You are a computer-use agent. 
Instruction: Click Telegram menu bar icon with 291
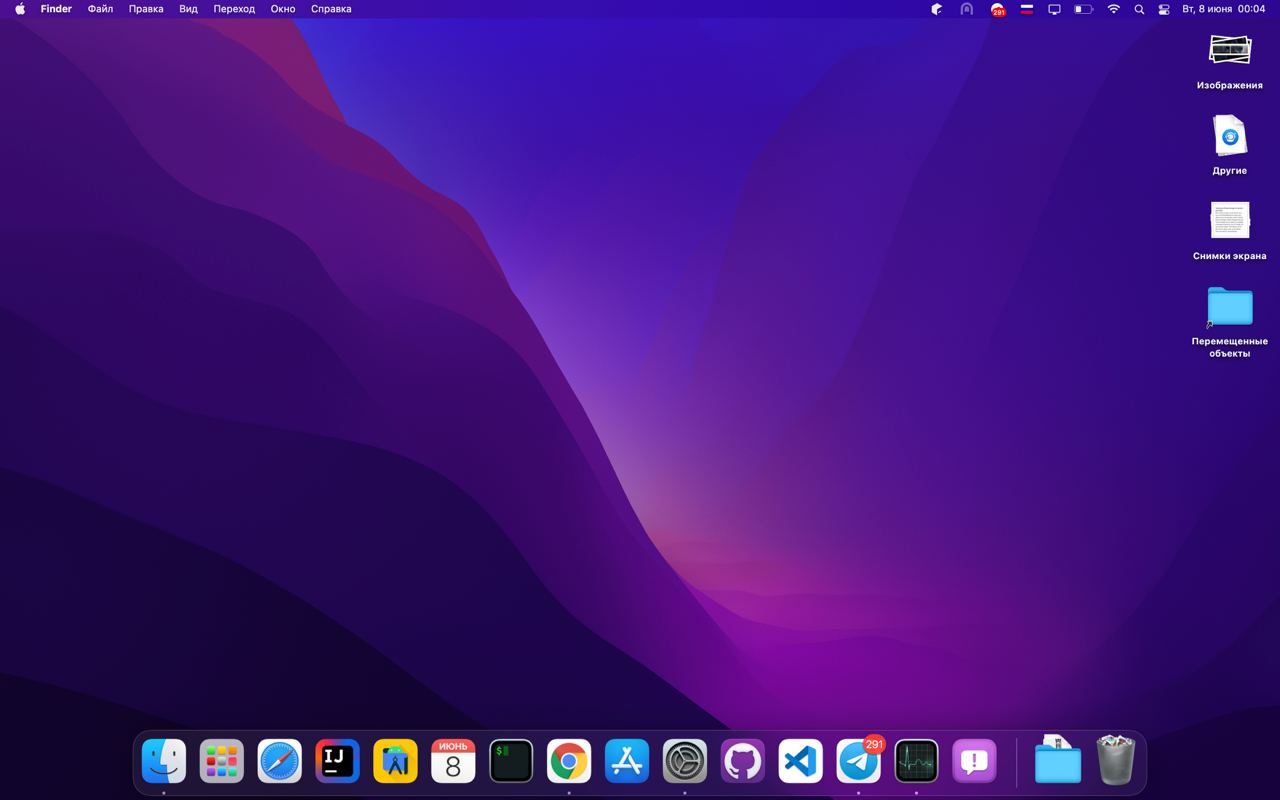pos(998,9)
